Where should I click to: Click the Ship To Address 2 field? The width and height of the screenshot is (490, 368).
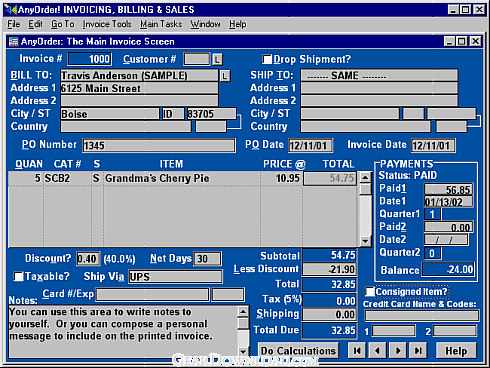coord(379,101)
